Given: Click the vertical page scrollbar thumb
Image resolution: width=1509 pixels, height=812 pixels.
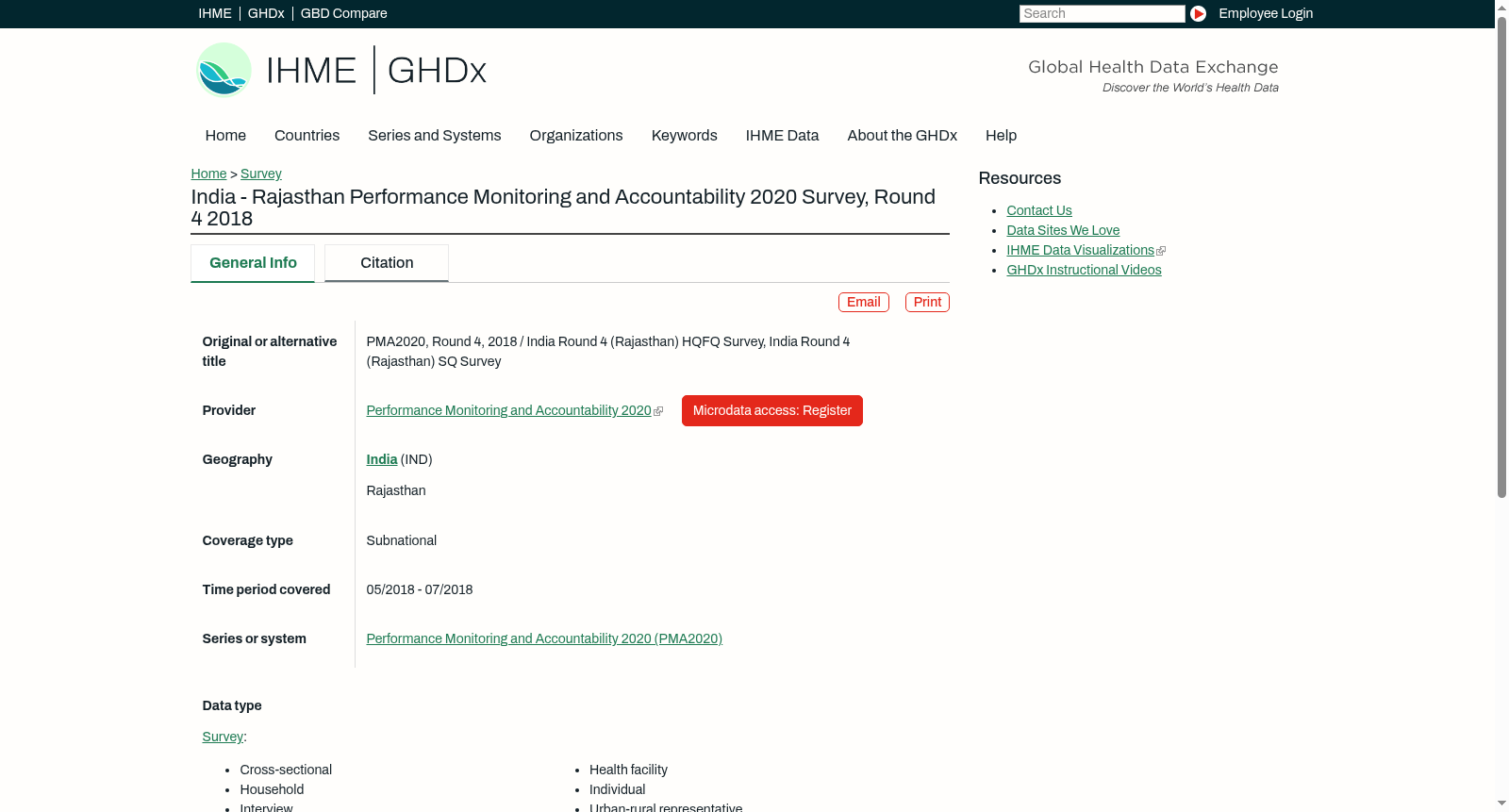Looking at the screenshot, I should [x=1501, y=257].
